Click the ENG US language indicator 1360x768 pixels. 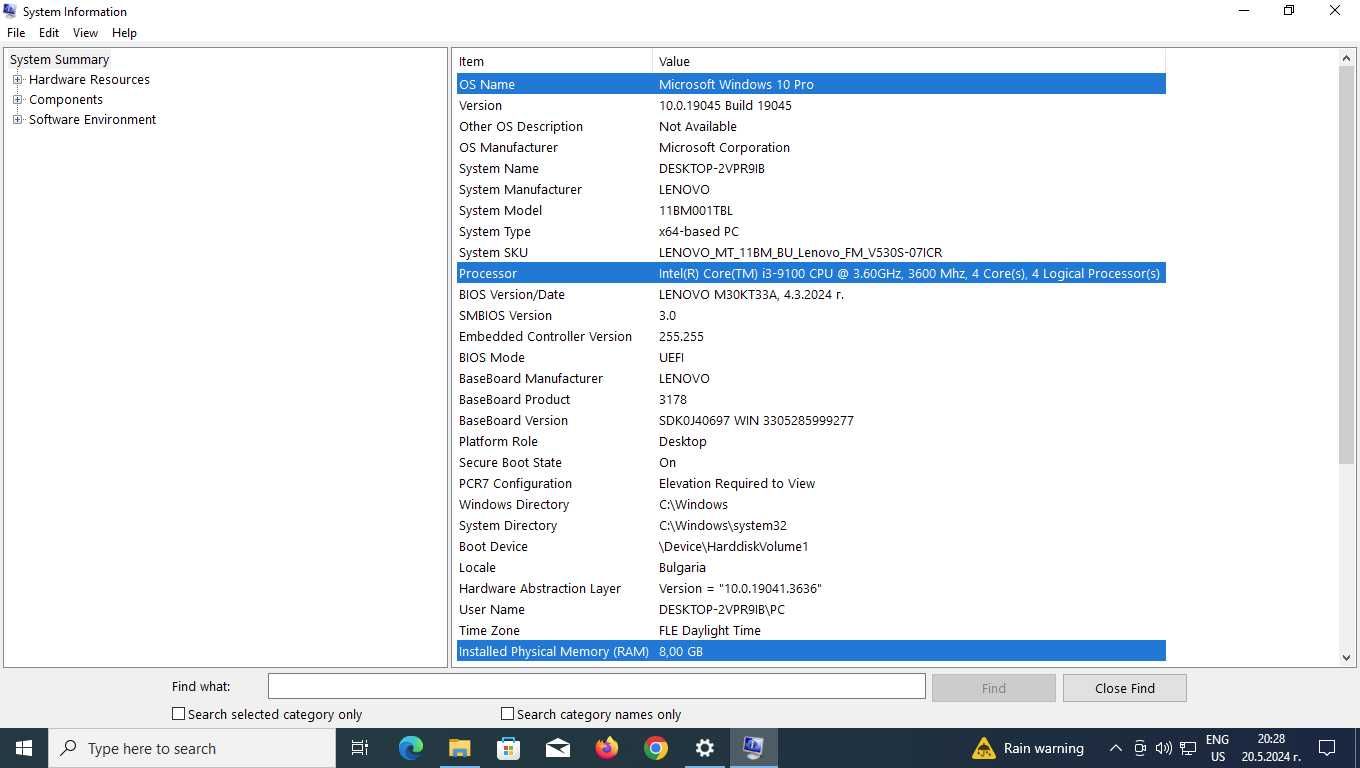[x=1217, y=748]
